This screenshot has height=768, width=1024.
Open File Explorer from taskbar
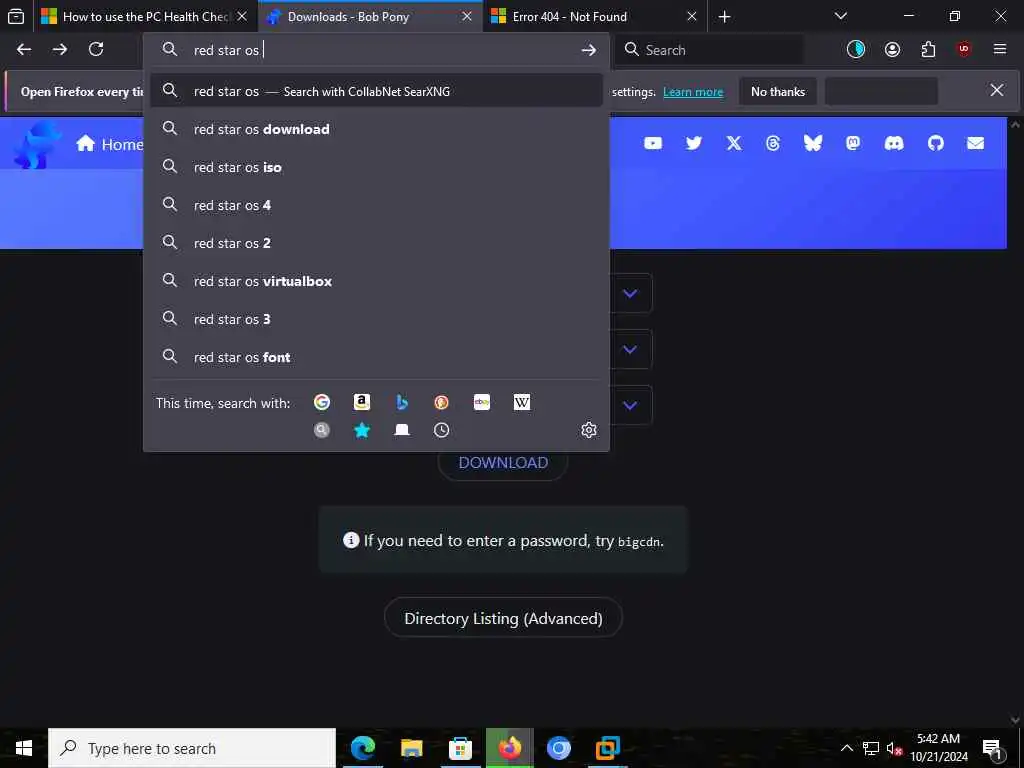[411, 748]
